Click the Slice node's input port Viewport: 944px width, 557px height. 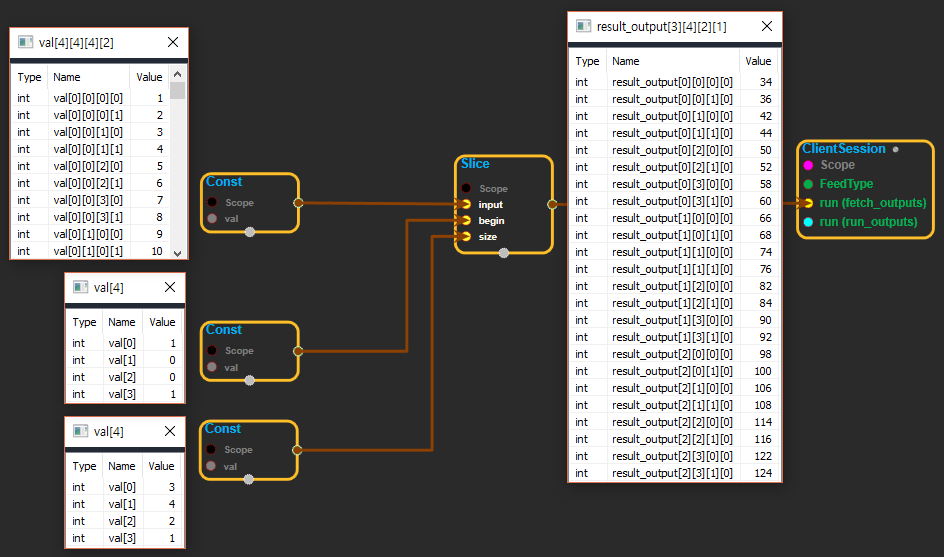click(466, 204)
